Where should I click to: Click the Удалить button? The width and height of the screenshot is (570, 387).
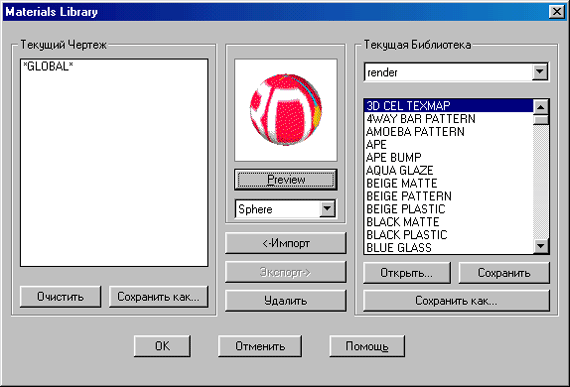286,301
